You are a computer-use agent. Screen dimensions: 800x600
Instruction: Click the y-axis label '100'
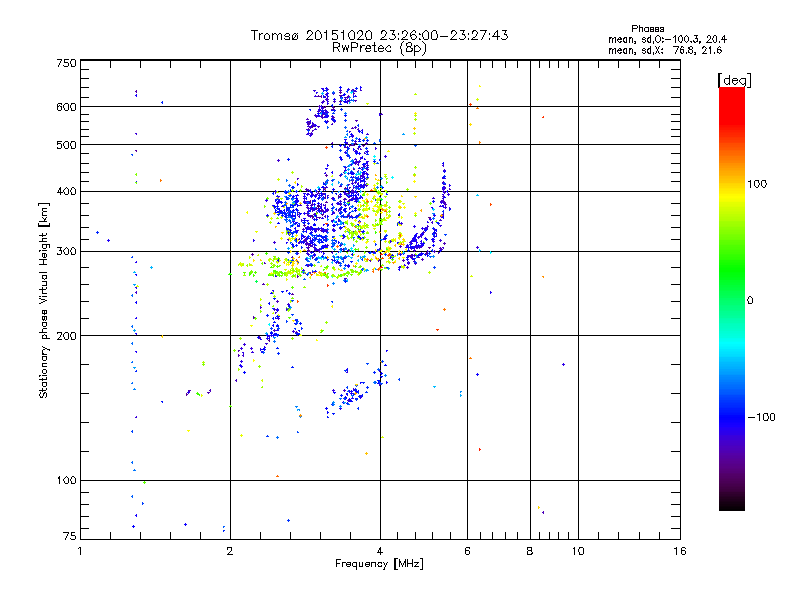tap(67, 481)
